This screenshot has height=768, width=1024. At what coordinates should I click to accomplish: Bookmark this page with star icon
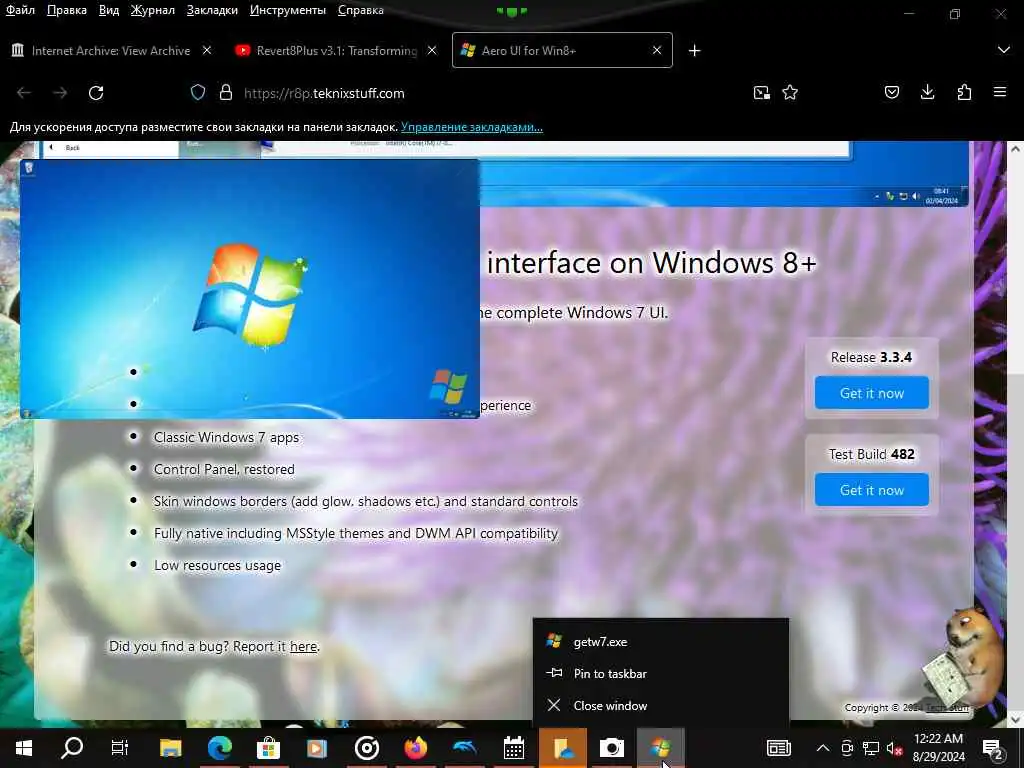tap(790, 93)
